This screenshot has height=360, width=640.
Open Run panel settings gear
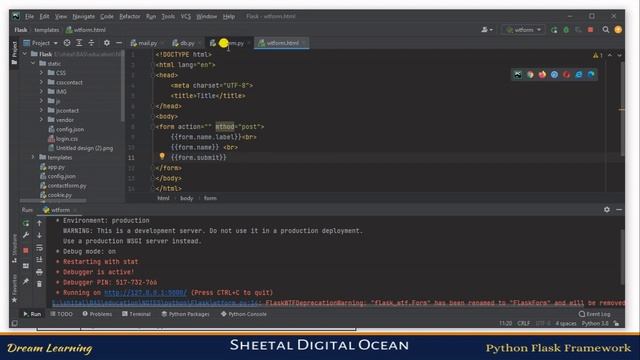[x=607, y=209]
